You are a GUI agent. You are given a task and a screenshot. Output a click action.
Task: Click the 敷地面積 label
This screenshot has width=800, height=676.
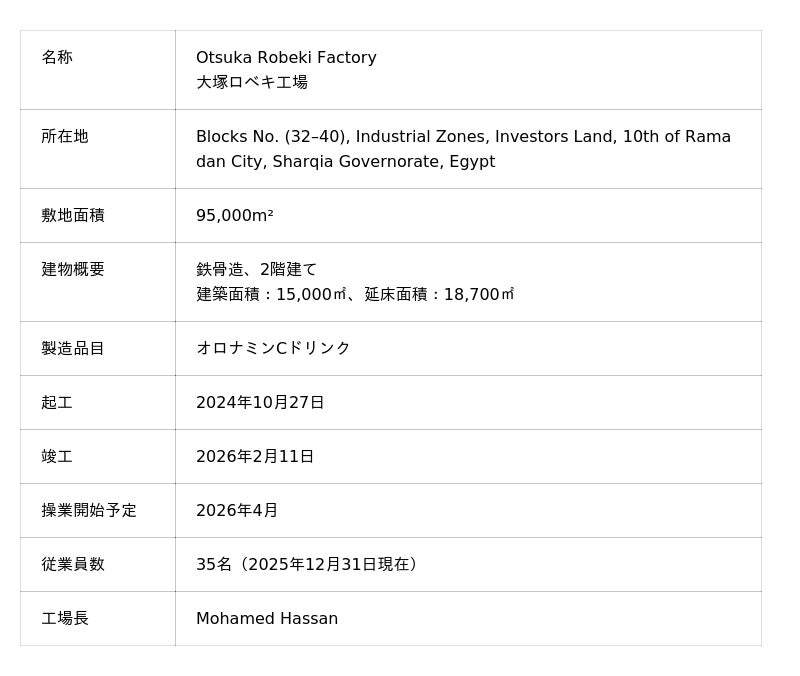[73, 216]
